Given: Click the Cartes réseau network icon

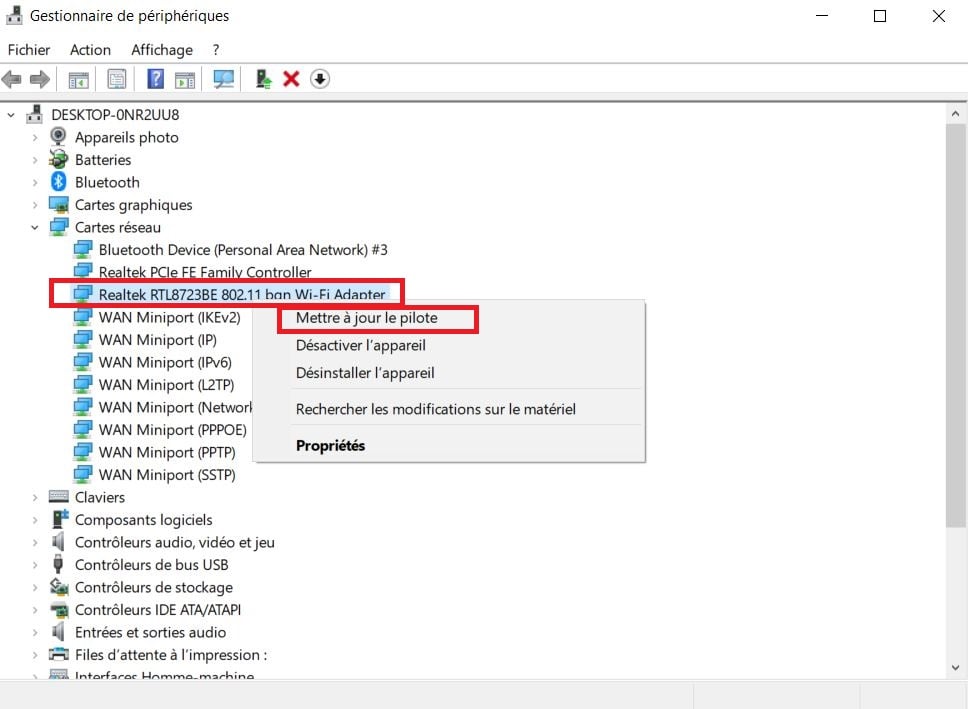Looking at the screenshot, I should pos(59,227).
